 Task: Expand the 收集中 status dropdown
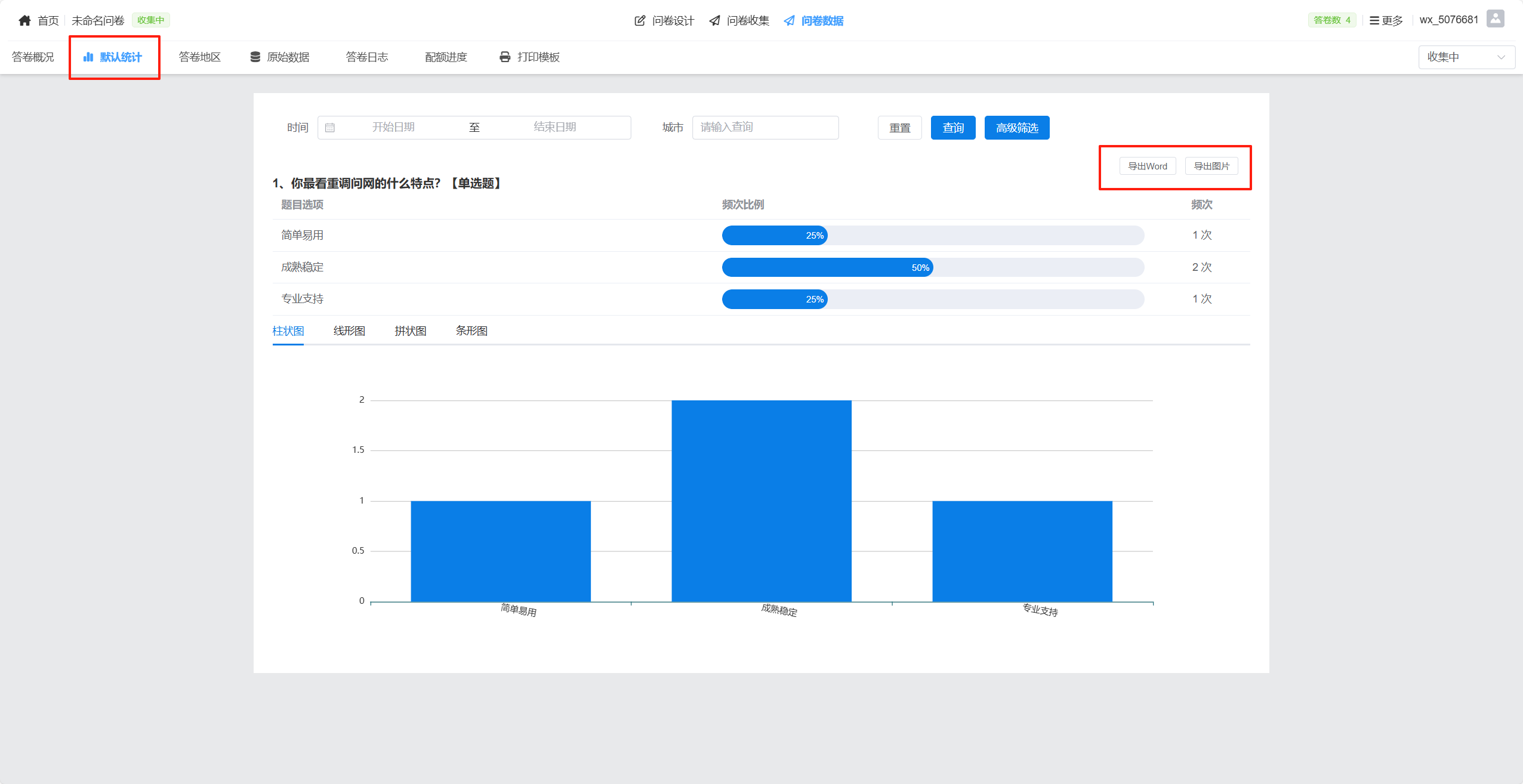coord(1466,57)
